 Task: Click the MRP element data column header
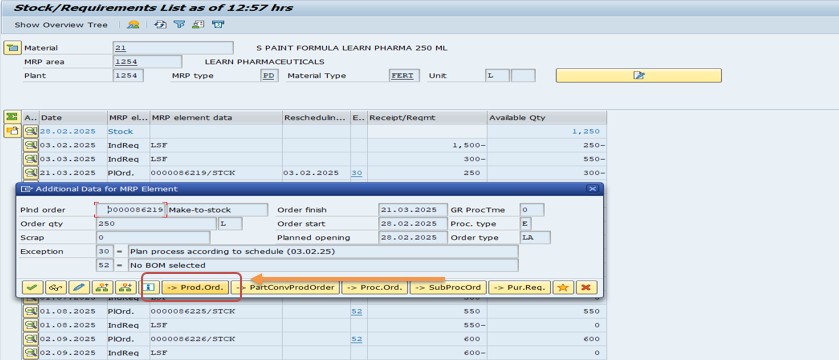216,117
